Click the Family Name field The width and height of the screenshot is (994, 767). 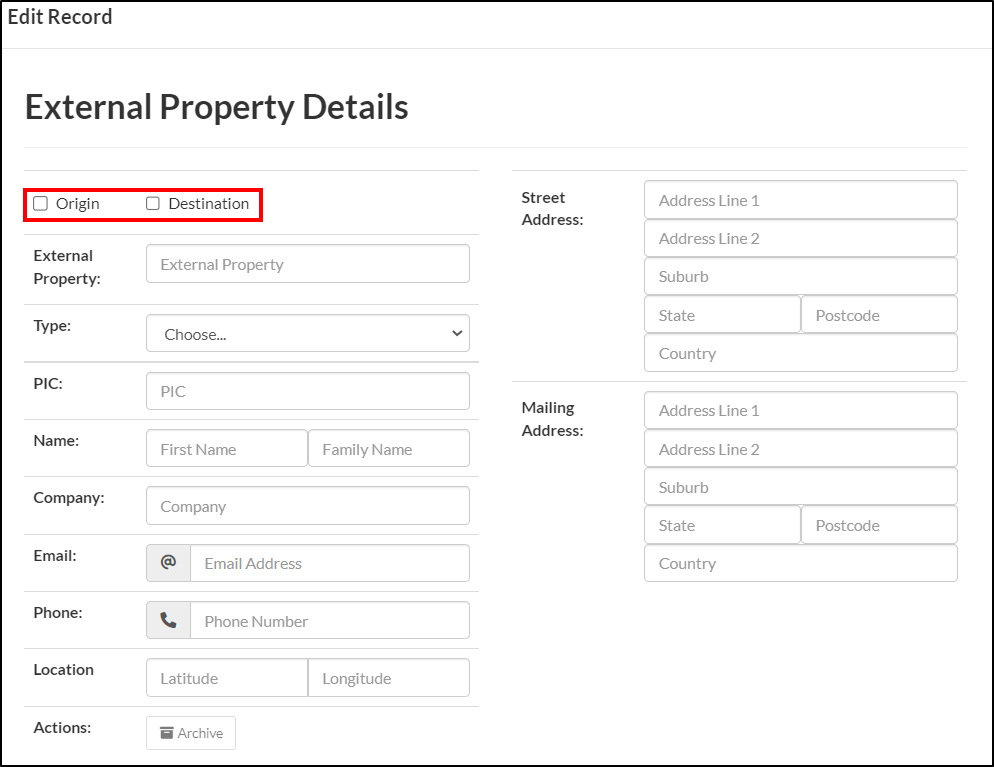tap(388, 448)
